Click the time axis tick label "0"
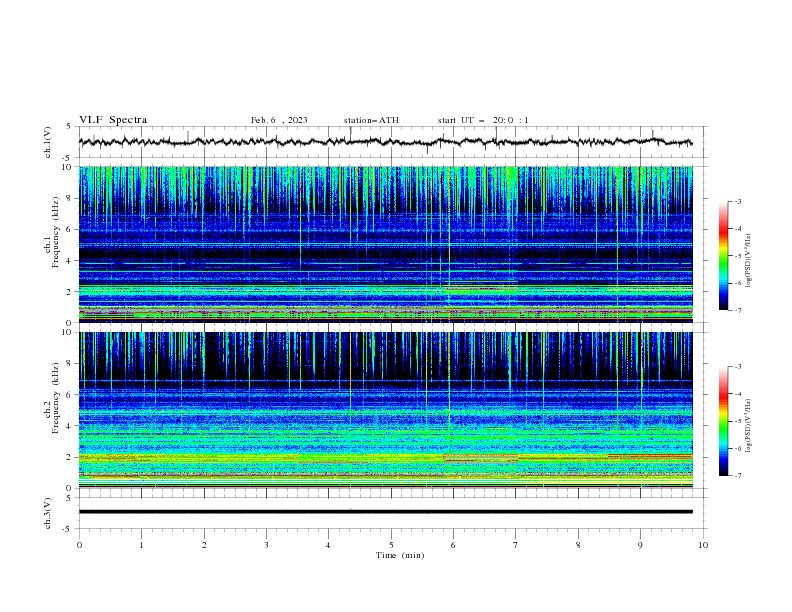The width and height of the screenshot is (792, 612). 79,545
